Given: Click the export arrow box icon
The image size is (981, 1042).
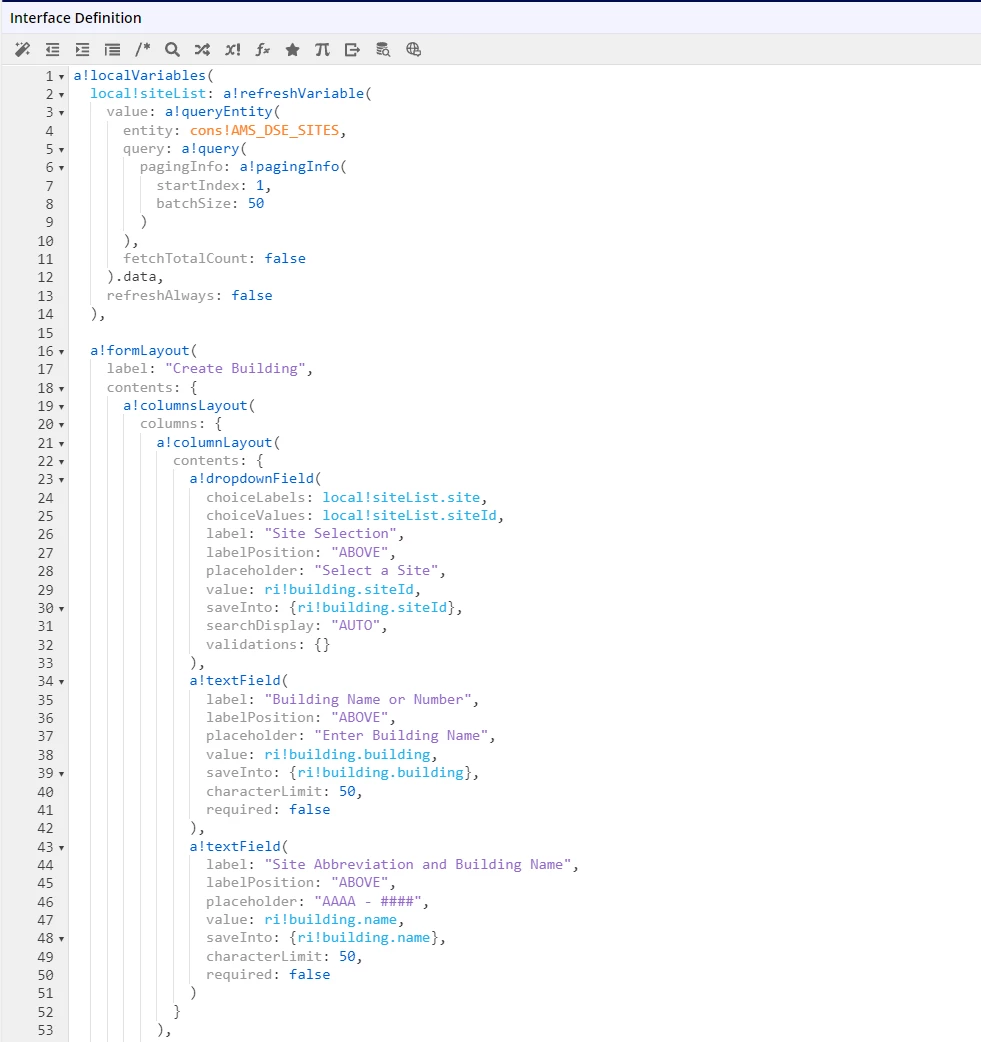Looking at the screenshot, I should point(352,50).
